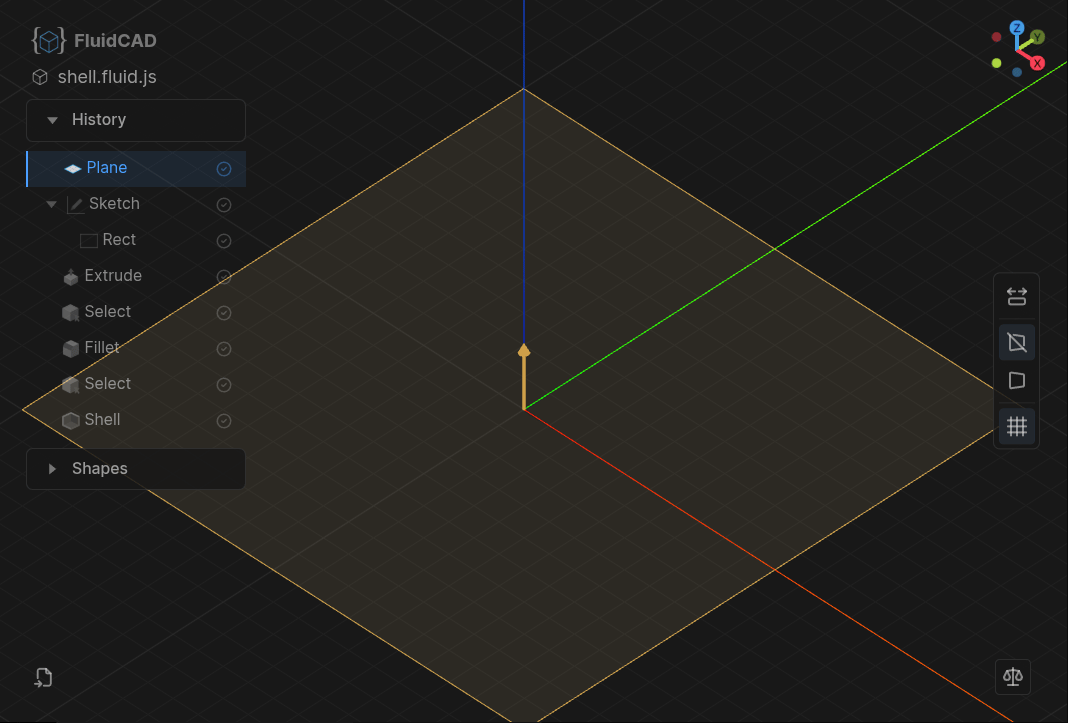Toggle the Sketch step check circle
The height and width of the screenshot is (723, 1068).
click(223, 204)
